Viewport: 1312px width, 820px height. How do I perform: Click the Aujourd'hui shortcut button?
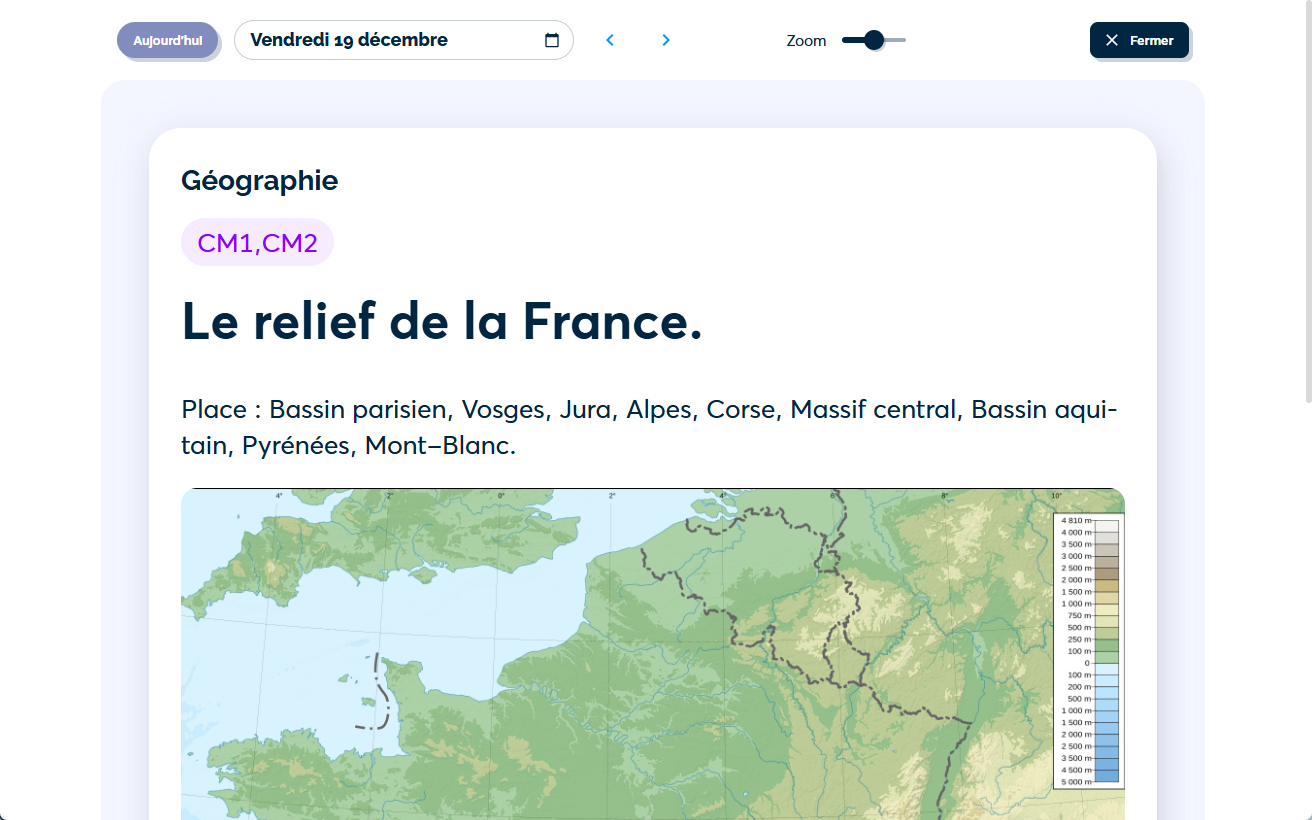point(167,40)
